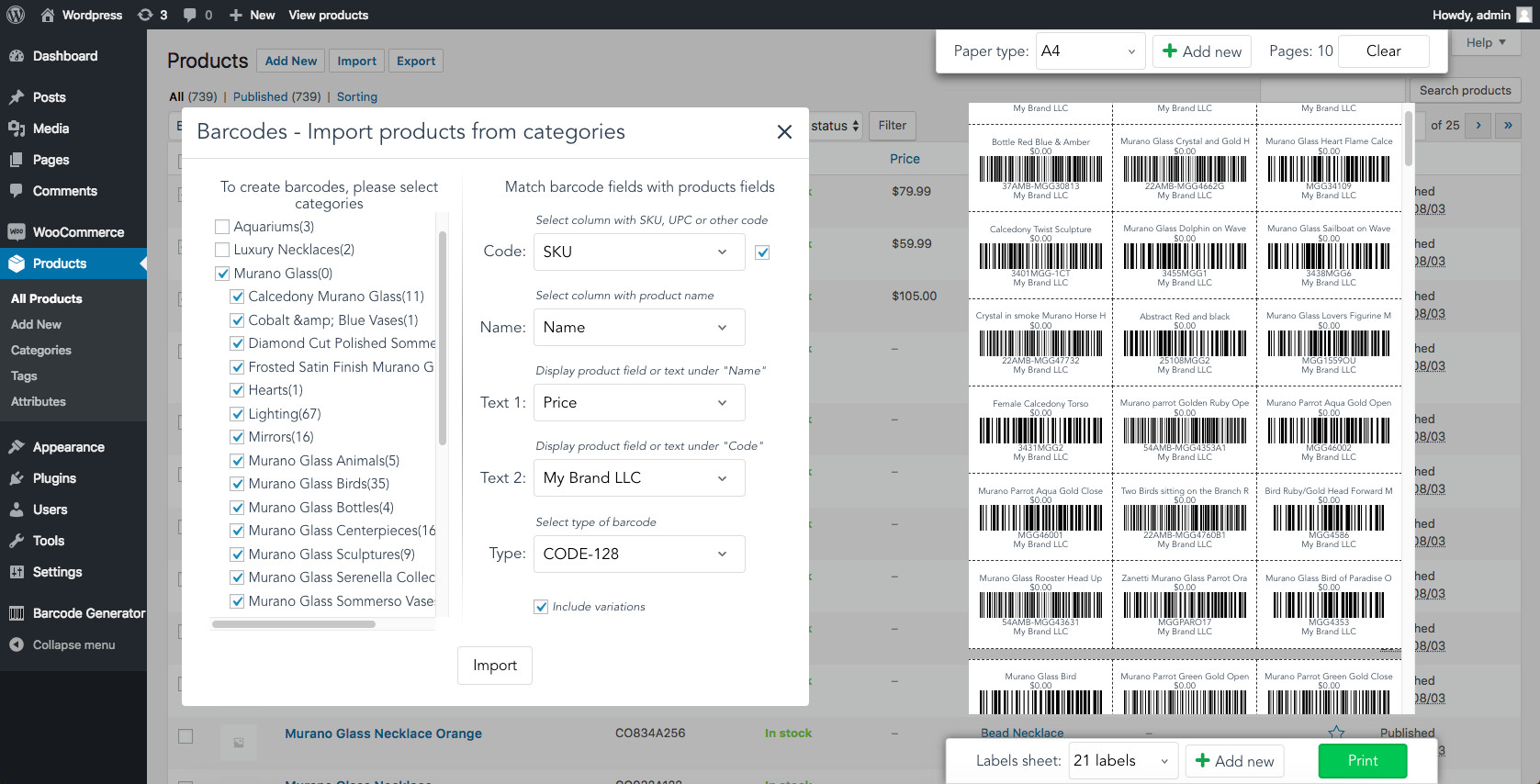Open Categories submenu item
This screenshot has width=1540, height=784.
41,350
